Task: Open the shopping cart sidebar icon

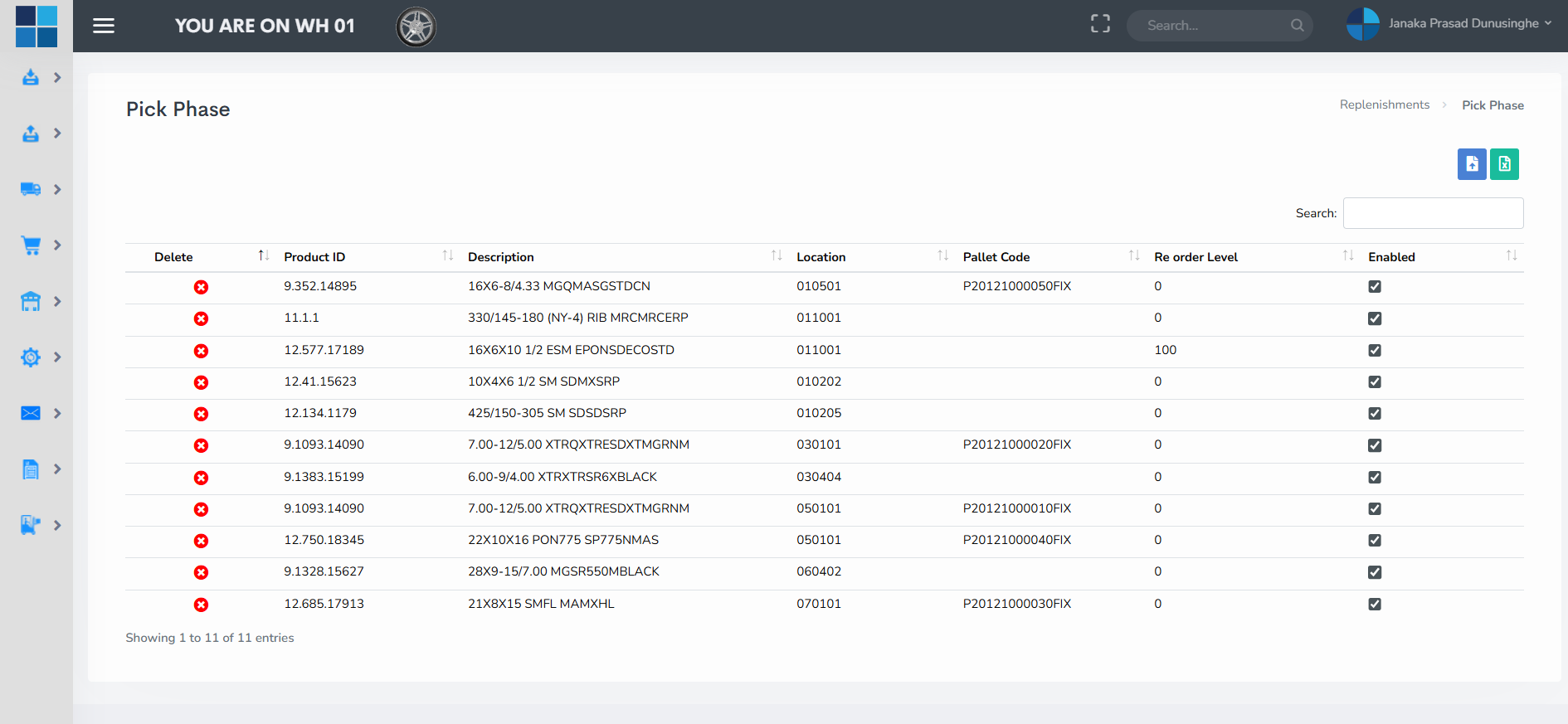Action: tap(31, 245)
